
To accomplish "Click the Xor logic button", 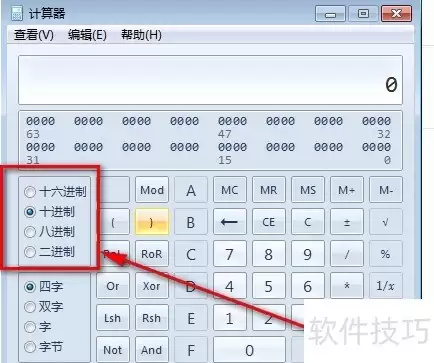I will tap(152, 286).
